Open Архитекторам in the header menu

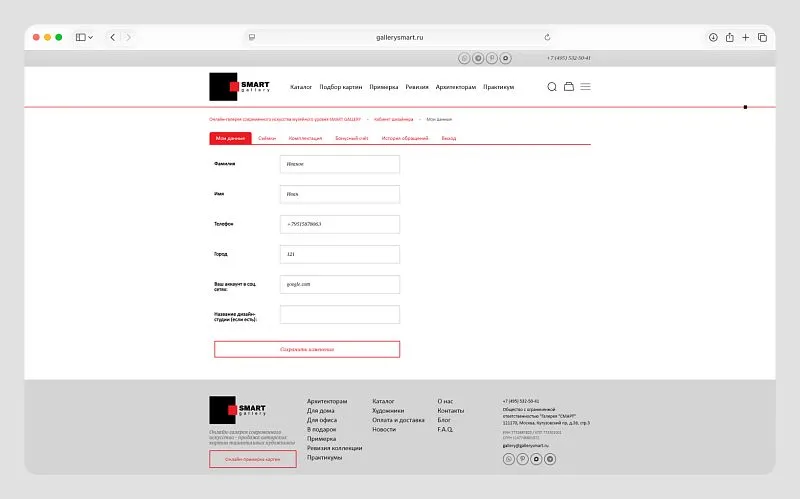456,87
